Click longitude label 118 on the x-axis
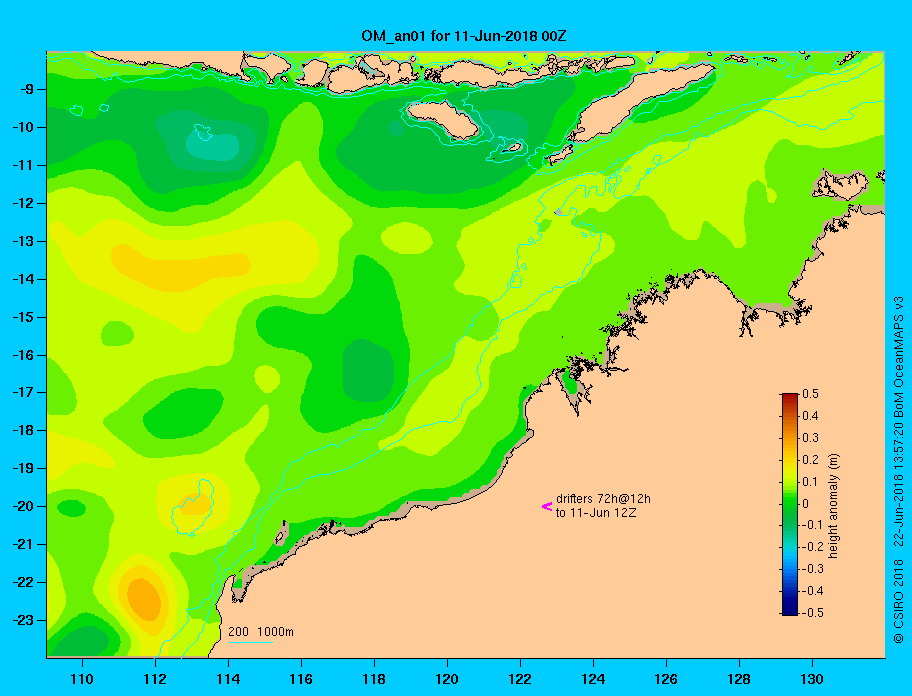Viewport: 912px width, 696px height. click(374, 679)
